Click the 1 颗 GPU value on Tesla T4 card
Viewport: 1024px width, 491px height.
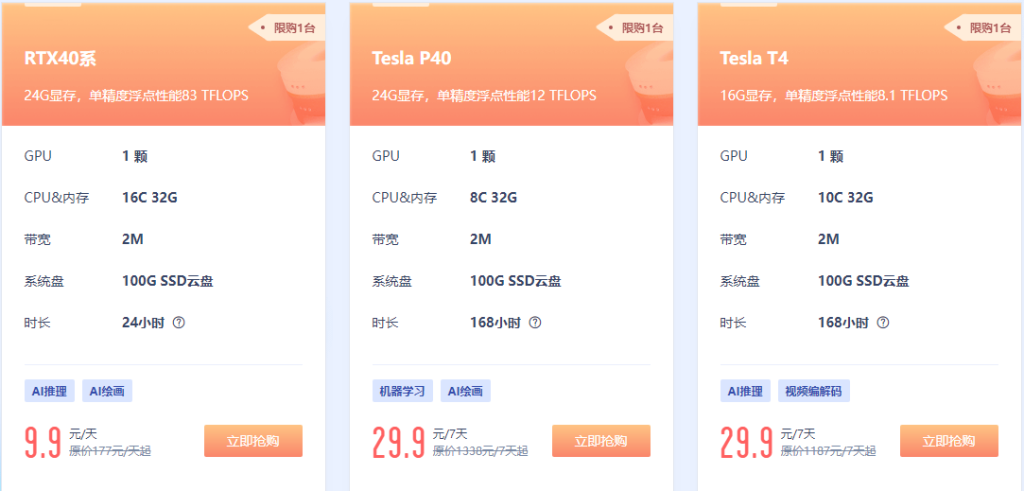[x=831, y=157]
